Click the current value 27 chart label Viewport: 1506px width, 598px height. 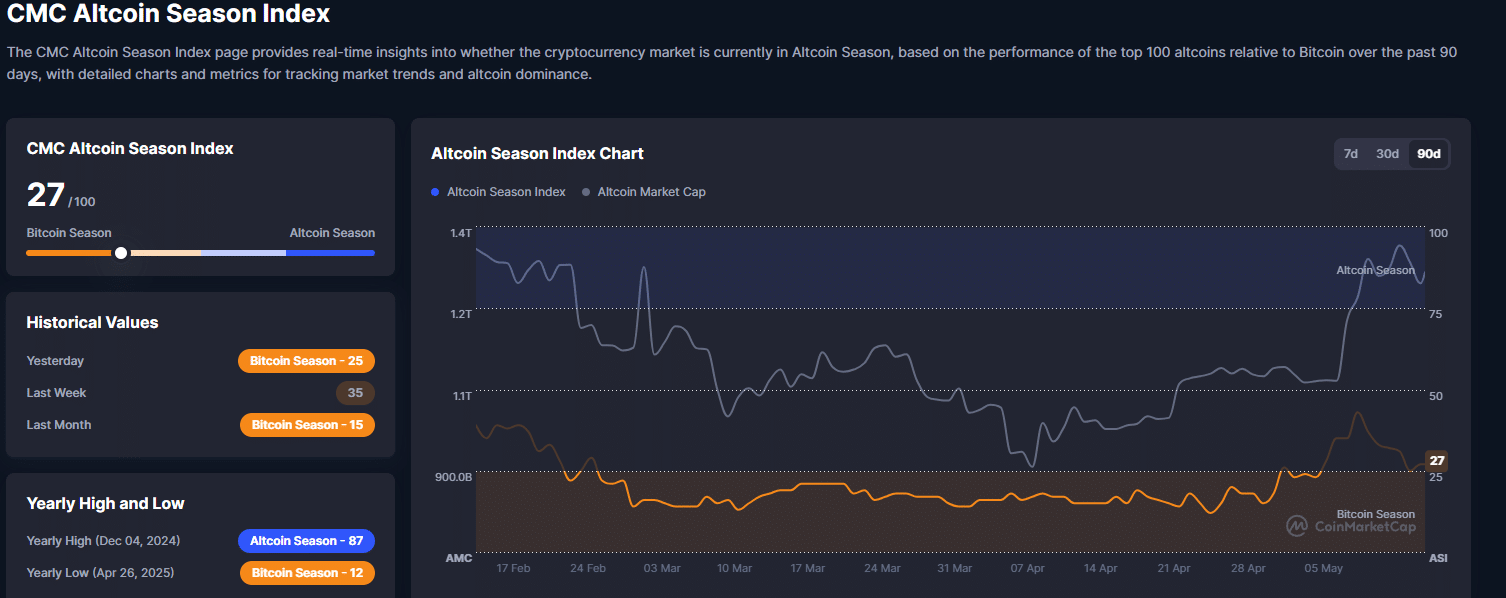point(1436,461)
